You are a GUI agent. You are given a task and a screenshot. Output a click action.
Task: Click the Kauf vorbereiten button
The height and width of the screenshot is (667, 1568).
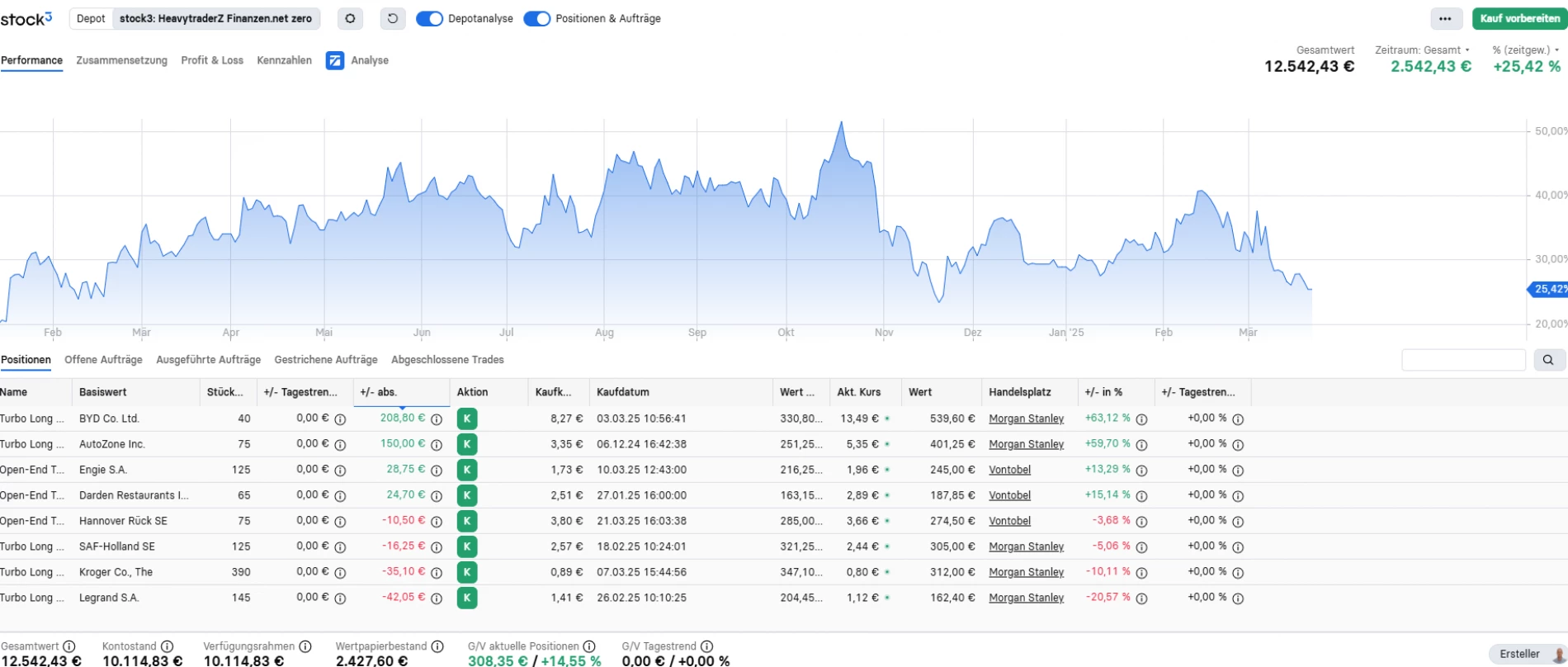pos(1519,18)
